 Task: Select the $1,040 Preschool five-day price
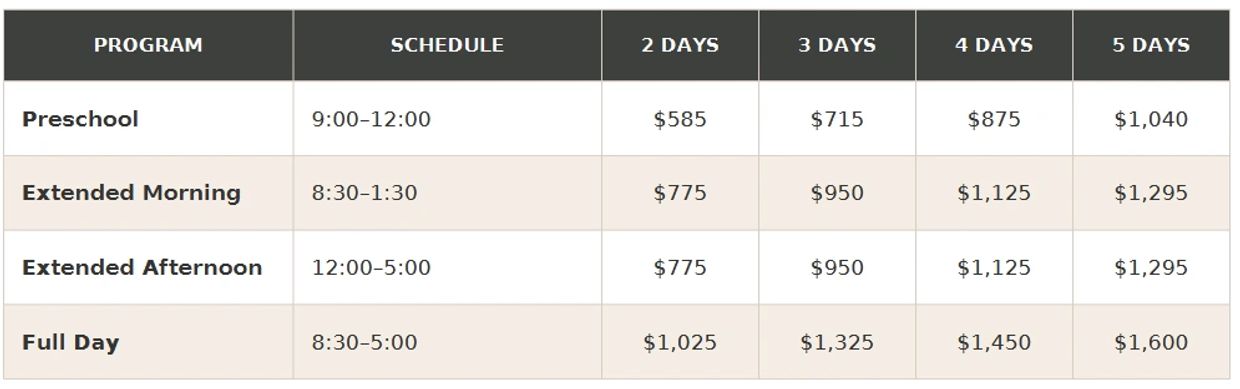1151,119
